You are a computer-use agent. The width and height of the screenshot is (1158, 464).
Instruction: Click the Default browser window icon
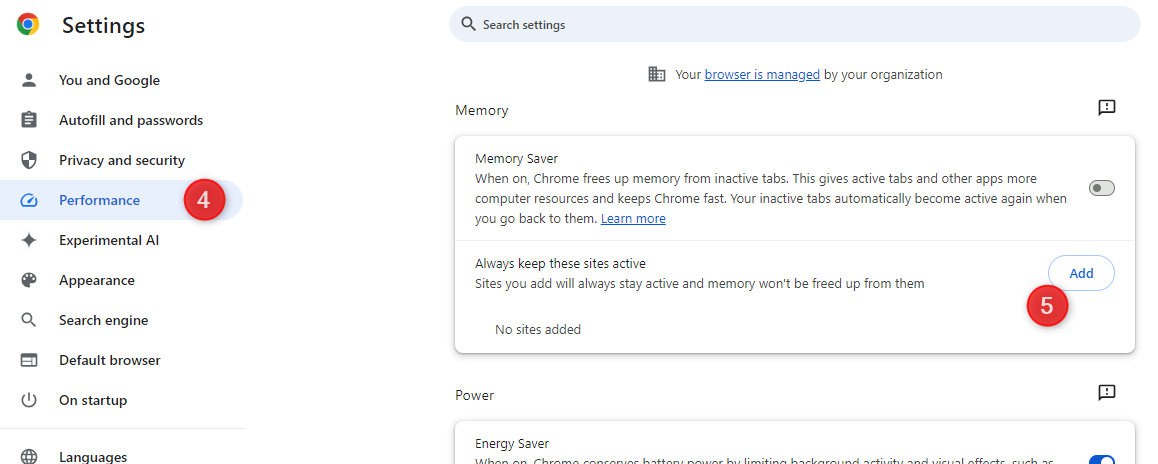click(x=29, y=360)
